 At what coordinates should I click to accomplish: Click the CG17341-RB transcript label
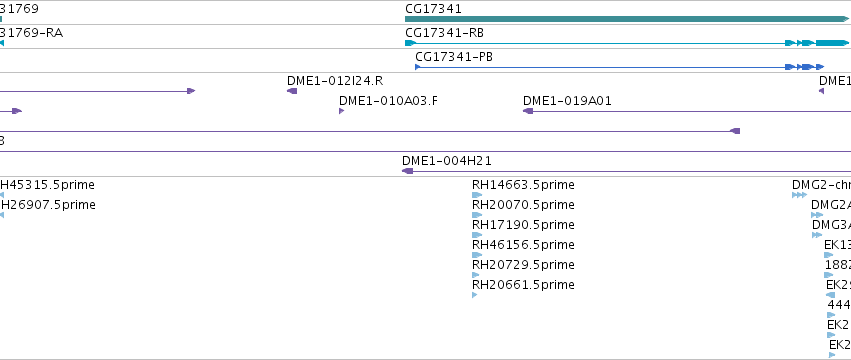[444, 33]
